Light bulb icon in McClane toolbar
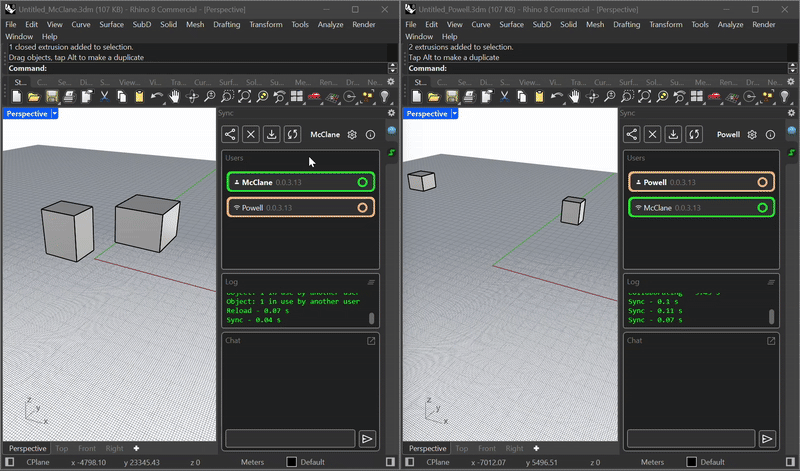 (385, 96)
